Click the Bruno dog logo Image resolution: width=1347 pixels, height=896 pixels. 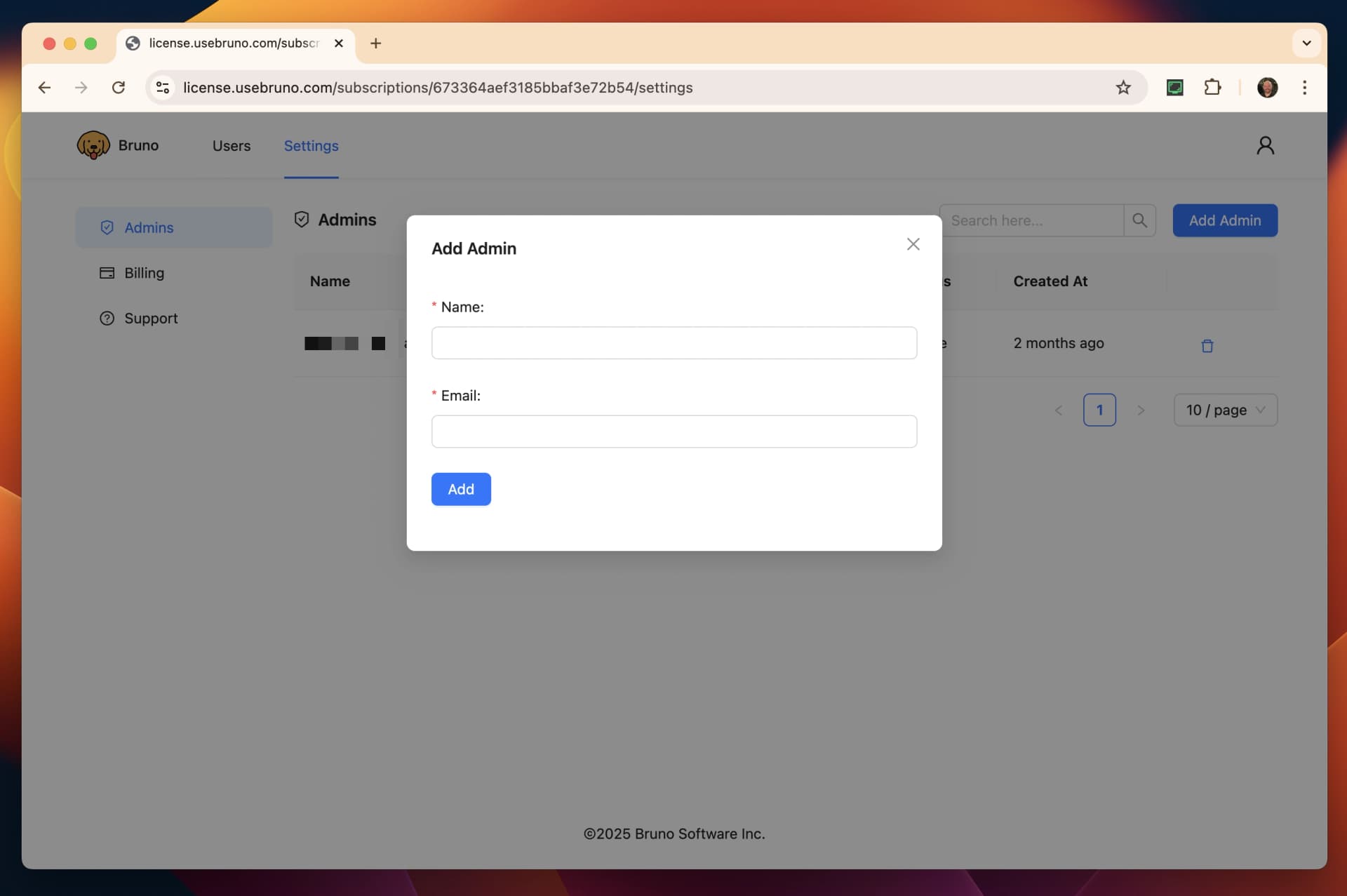coord(93,145)
